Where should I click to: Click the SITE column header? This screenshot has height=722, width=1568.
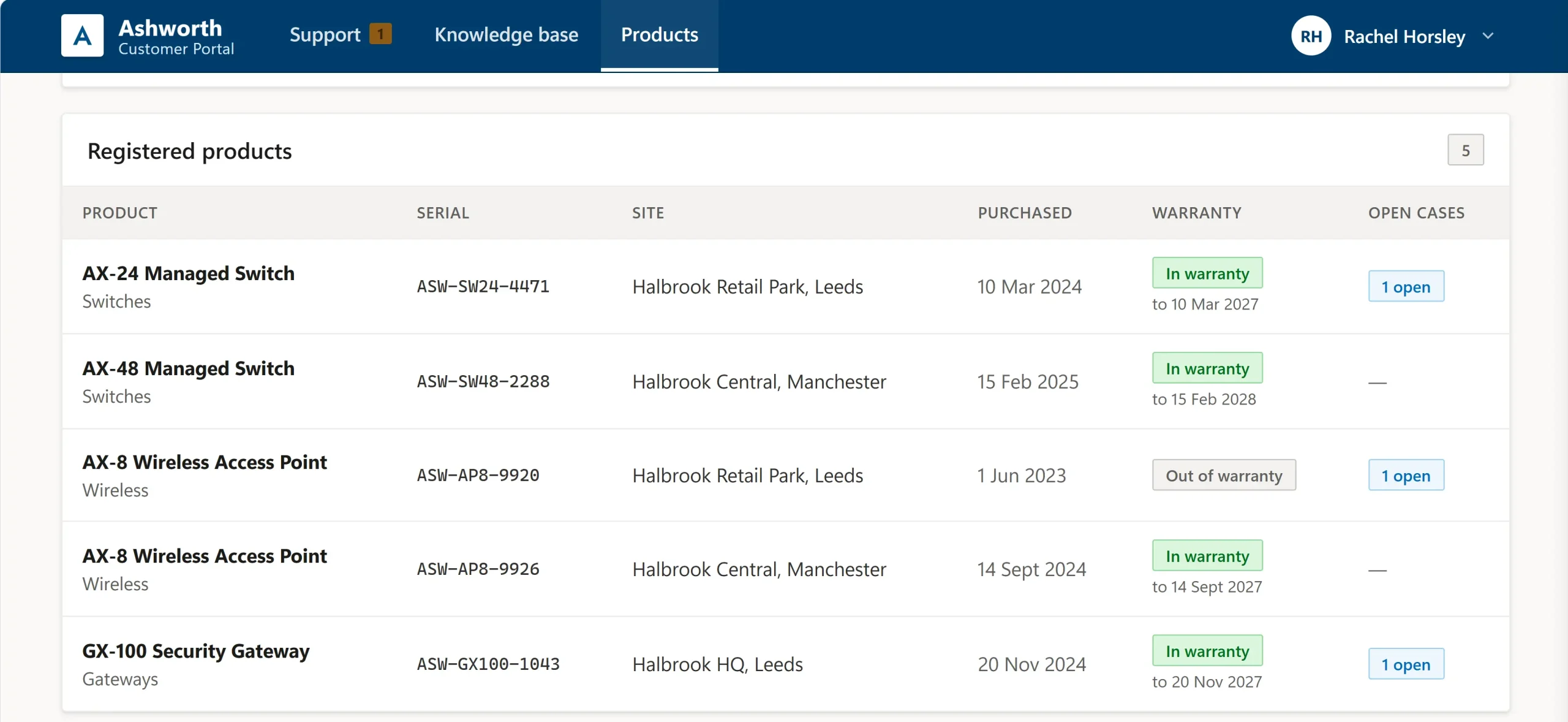648,213
